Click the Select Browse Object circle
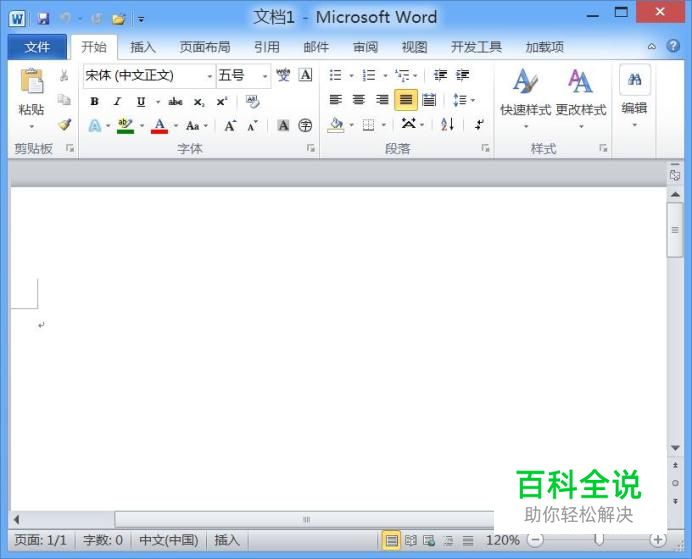Viewport: 692px width, 559px height. coord(675,483)
